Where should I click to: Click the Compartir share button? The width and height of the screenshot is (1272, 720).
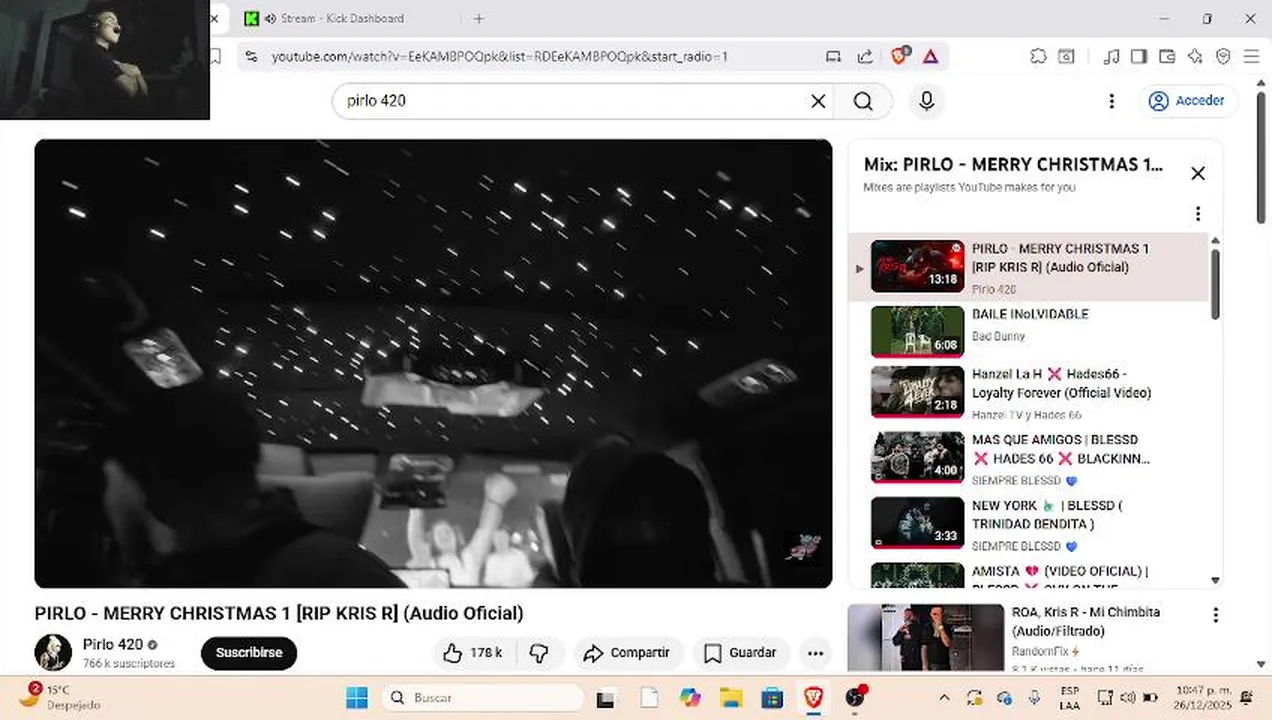point(627,653)
